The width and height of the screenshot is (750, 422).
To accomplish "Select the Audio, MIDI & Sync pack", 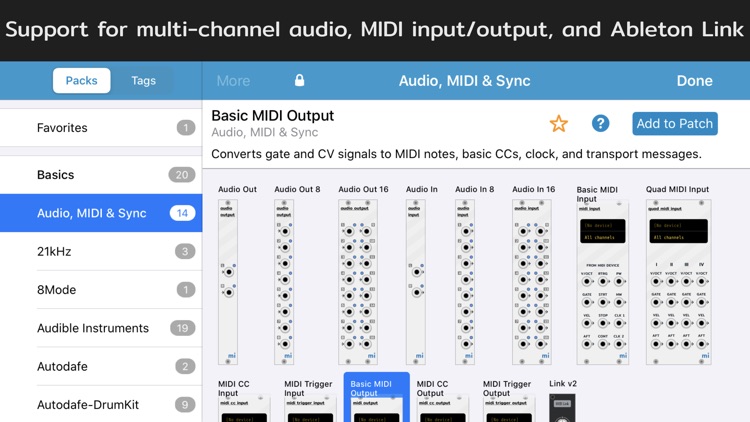I will (101, 213).
